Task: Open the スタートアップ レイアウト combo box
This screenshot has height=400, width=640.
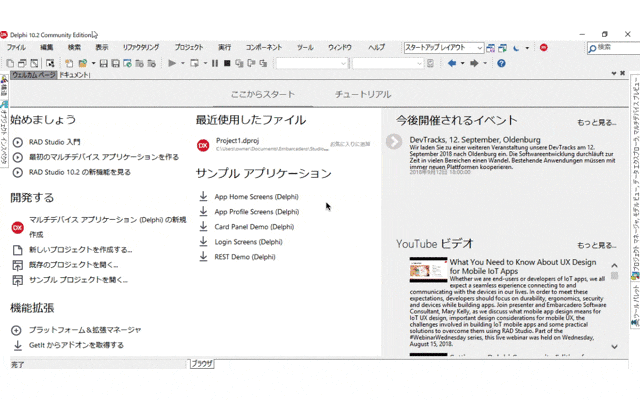Action: point(444,48)
